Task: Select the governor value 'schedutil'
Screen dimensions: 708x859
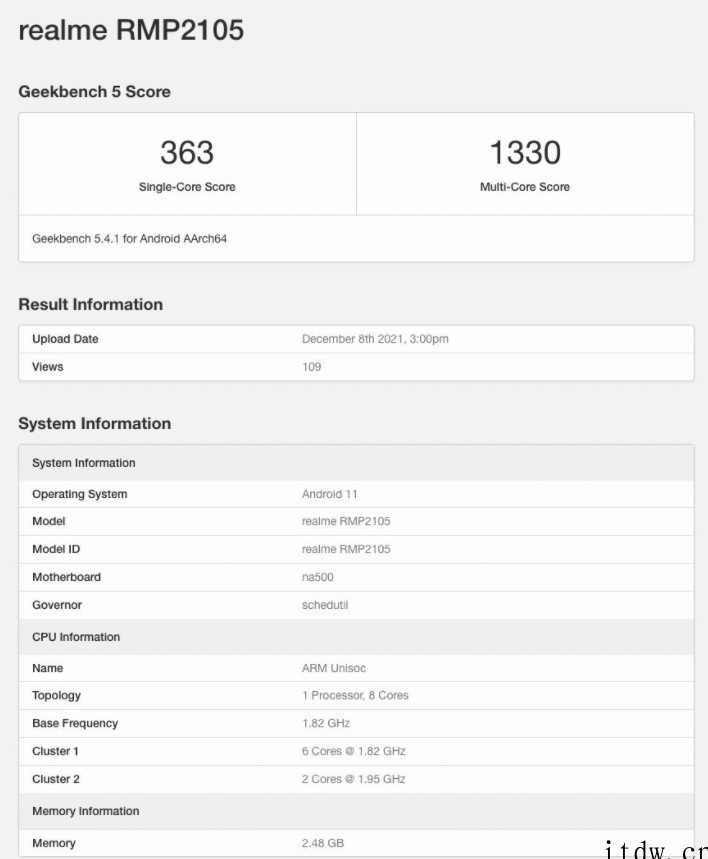Action: tap(325, 605)
